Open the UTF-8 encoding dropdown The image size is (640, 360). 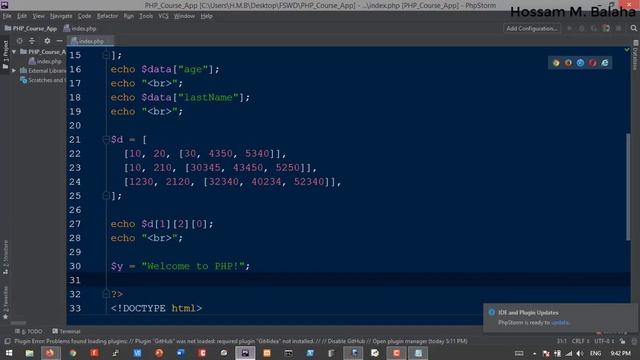[x=604, y=341]
